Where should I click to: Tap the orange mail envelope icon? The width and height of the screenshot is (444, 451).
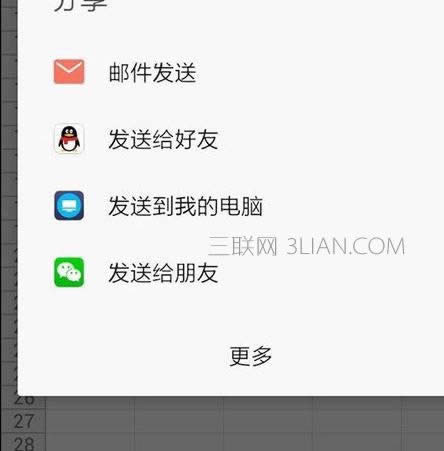point(69,72)
